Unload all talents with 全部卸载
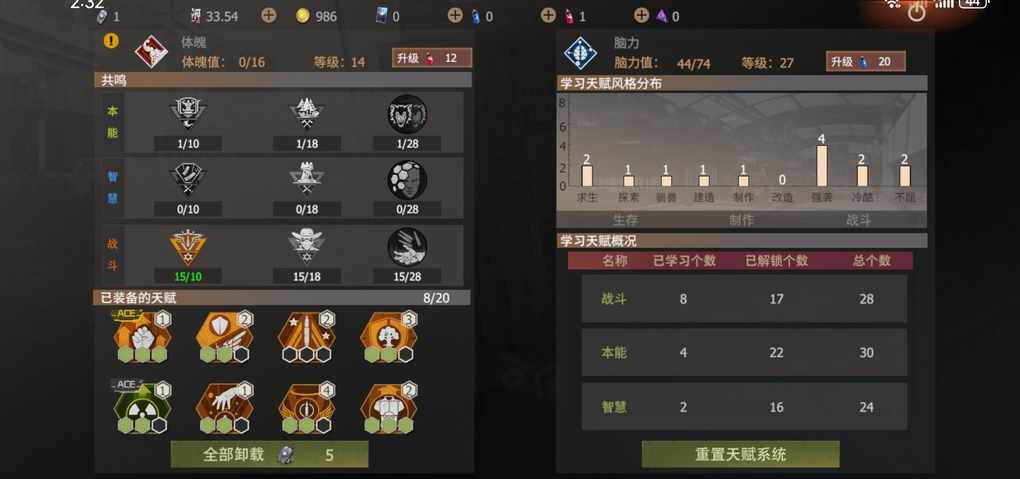 coord(269,454)
